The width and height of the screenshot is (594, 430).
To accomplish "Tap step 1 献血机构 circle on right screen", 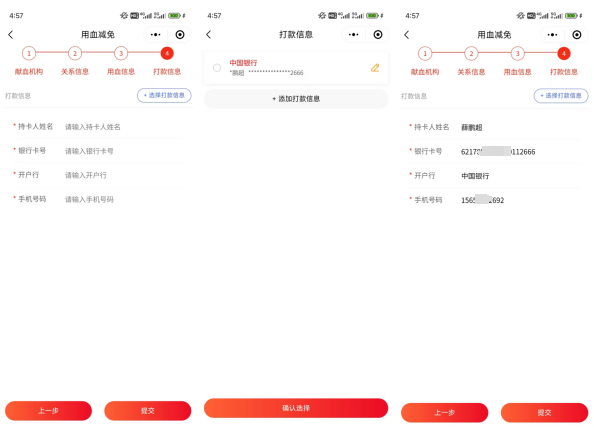I will click(x=425, y=54).
